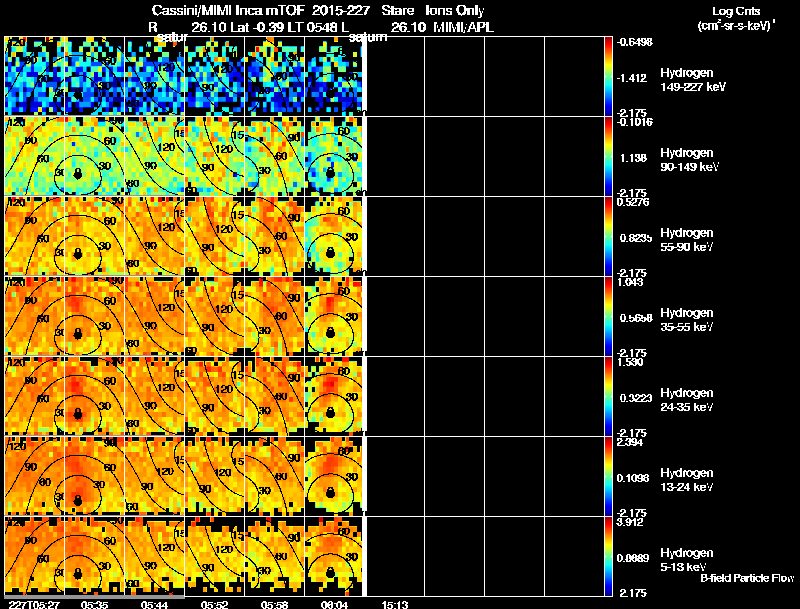This screenshot has width=800, height=609.
Task: Click the Hydrogen 90-149 keV color bar
Action: (x=608, y=156)
